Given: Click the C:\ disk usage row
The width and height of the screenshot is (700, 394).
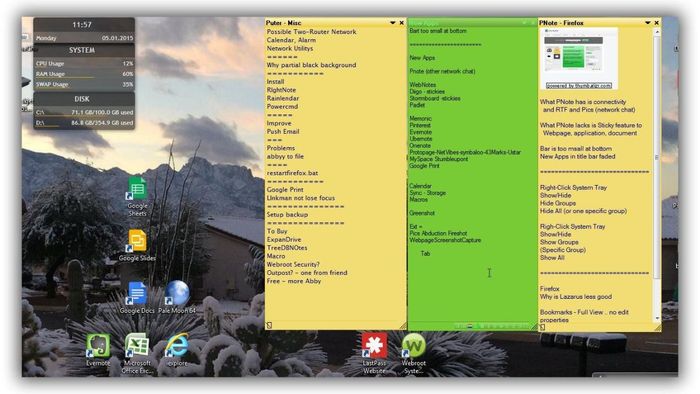Looking at the screenshot, I should tap(84, 112).
